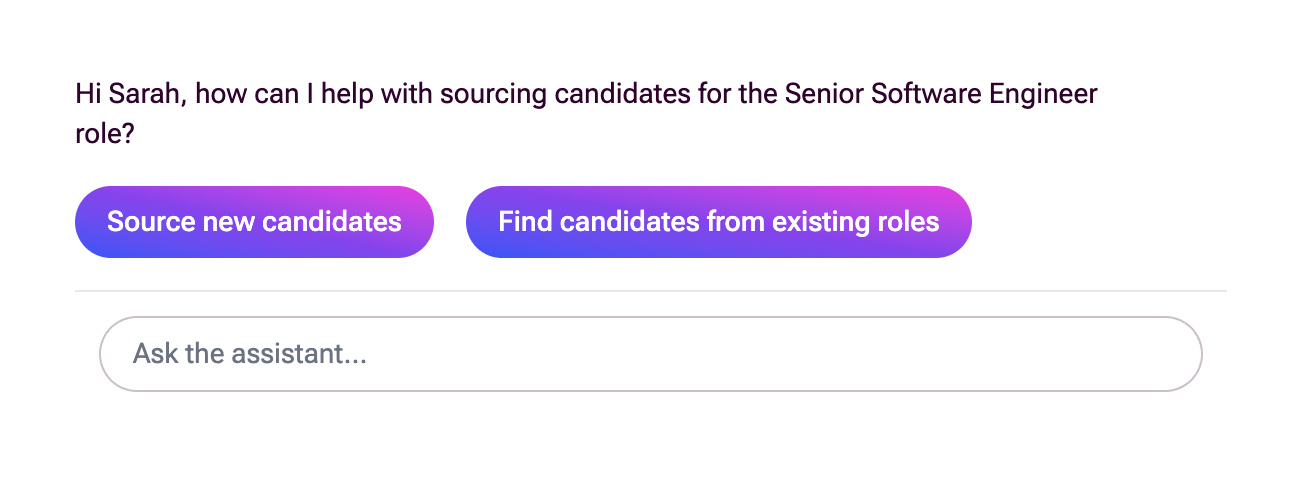The width and height of the screenshot is (1312, 498).
Task: Place cursor in the assistant chat box
Action: tap(651, 354)
